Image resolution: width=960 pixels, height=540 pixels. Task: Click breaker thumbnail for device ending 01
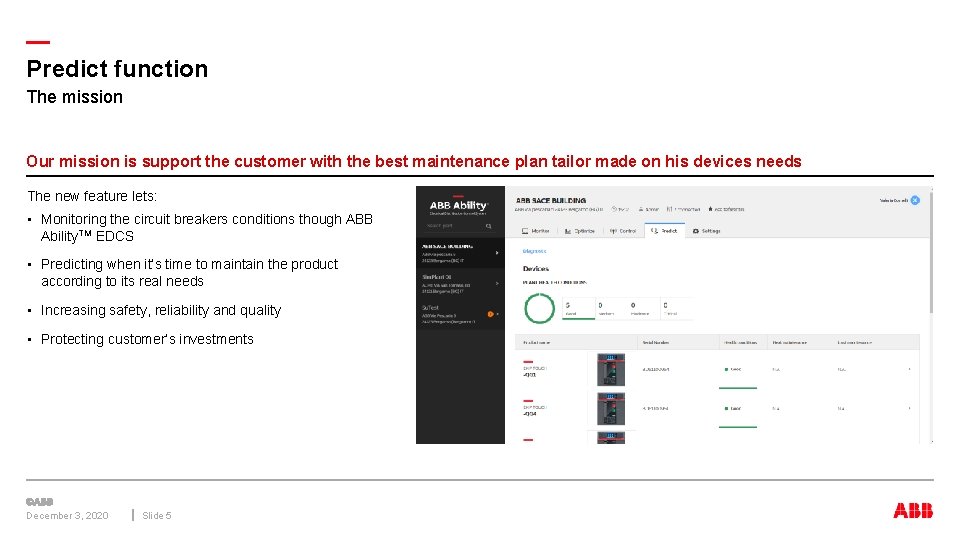tap(611, 369)
